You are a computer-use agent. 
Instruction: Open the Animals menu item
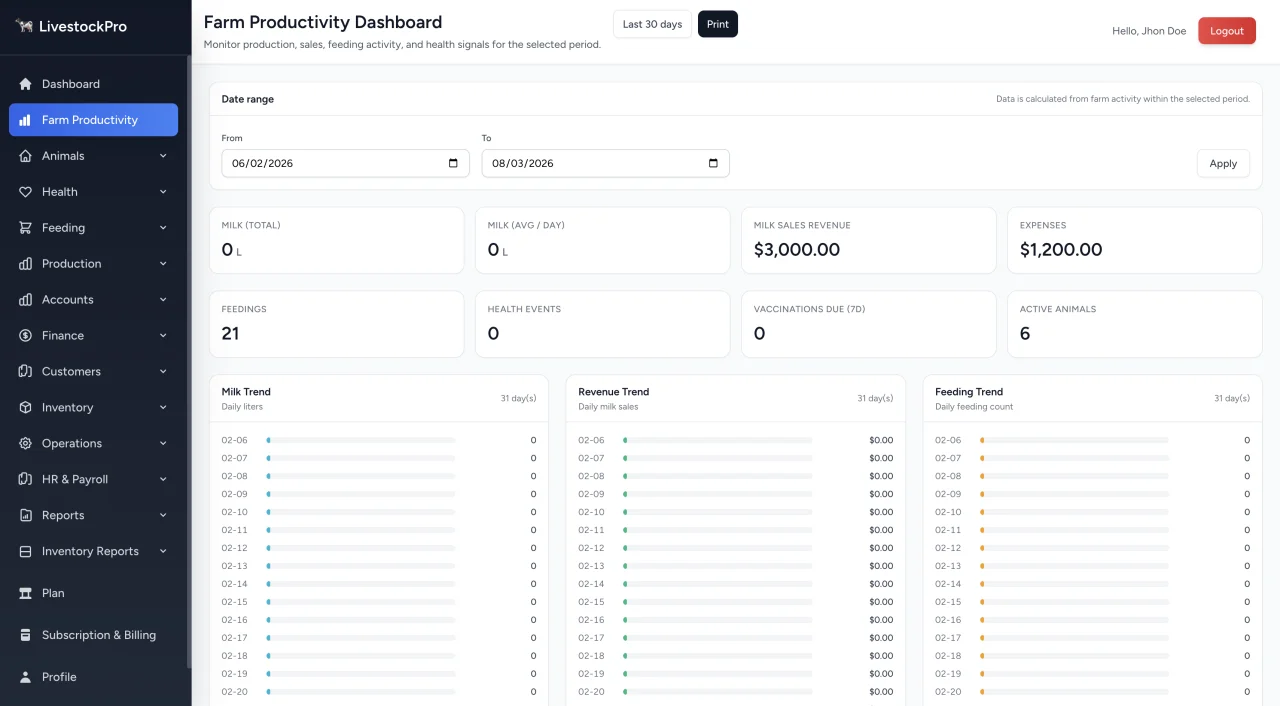(93, 156)
